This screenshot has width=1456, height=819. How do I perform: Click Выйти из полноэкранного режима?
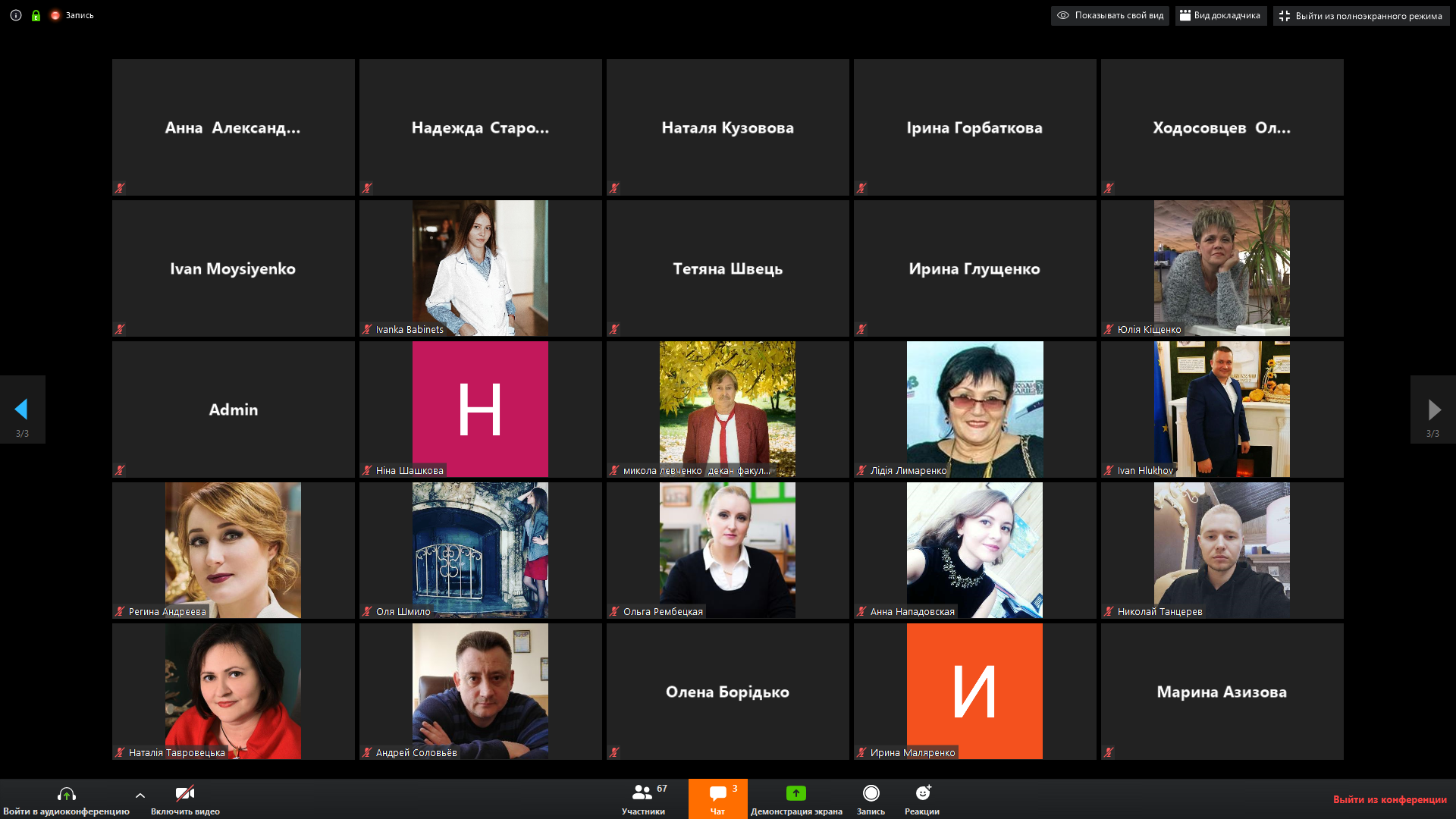pyautogui.click(x=1361, y=16)
